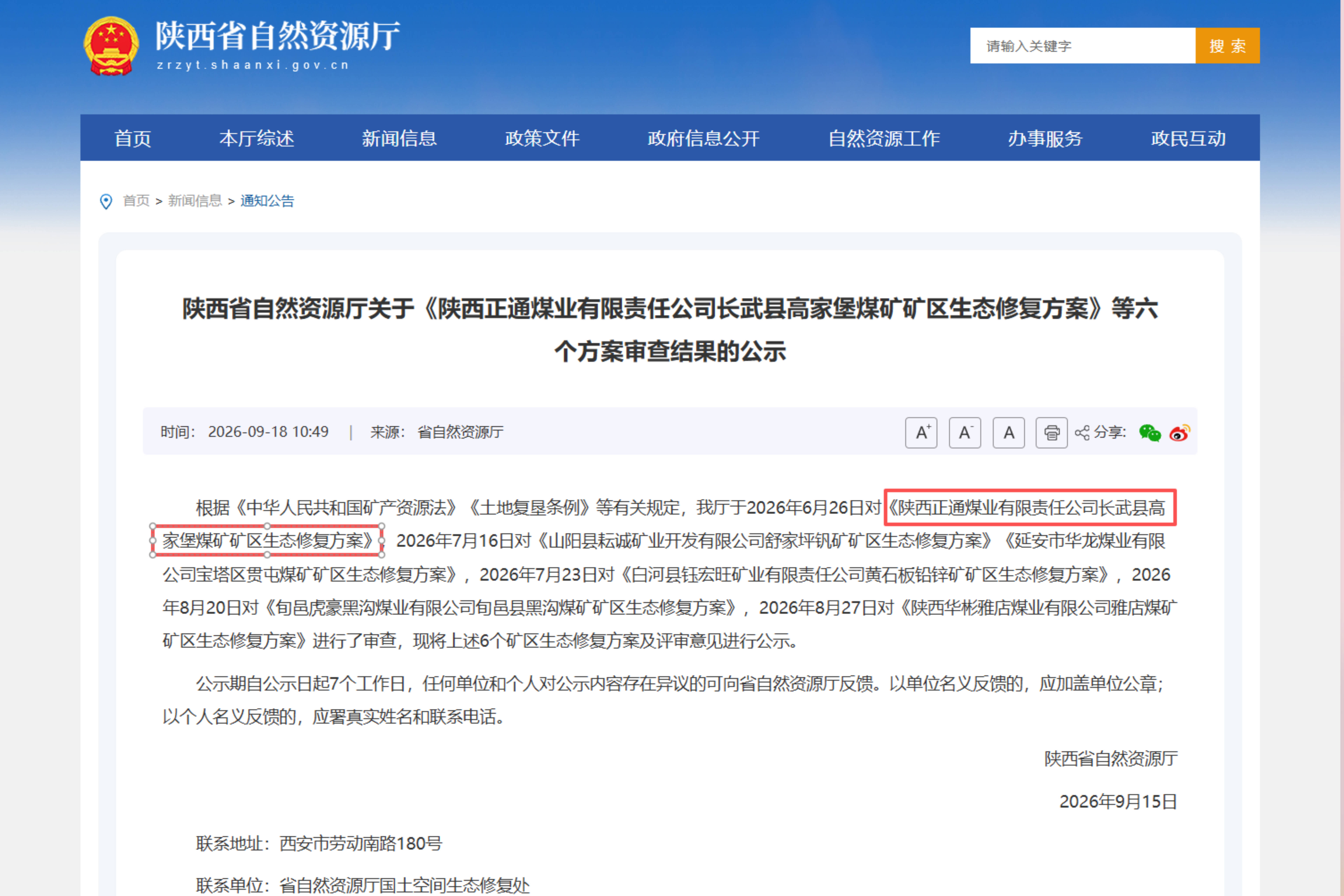
Task: Share the article via WeChat icon
Action: [x=1150, y=433]
